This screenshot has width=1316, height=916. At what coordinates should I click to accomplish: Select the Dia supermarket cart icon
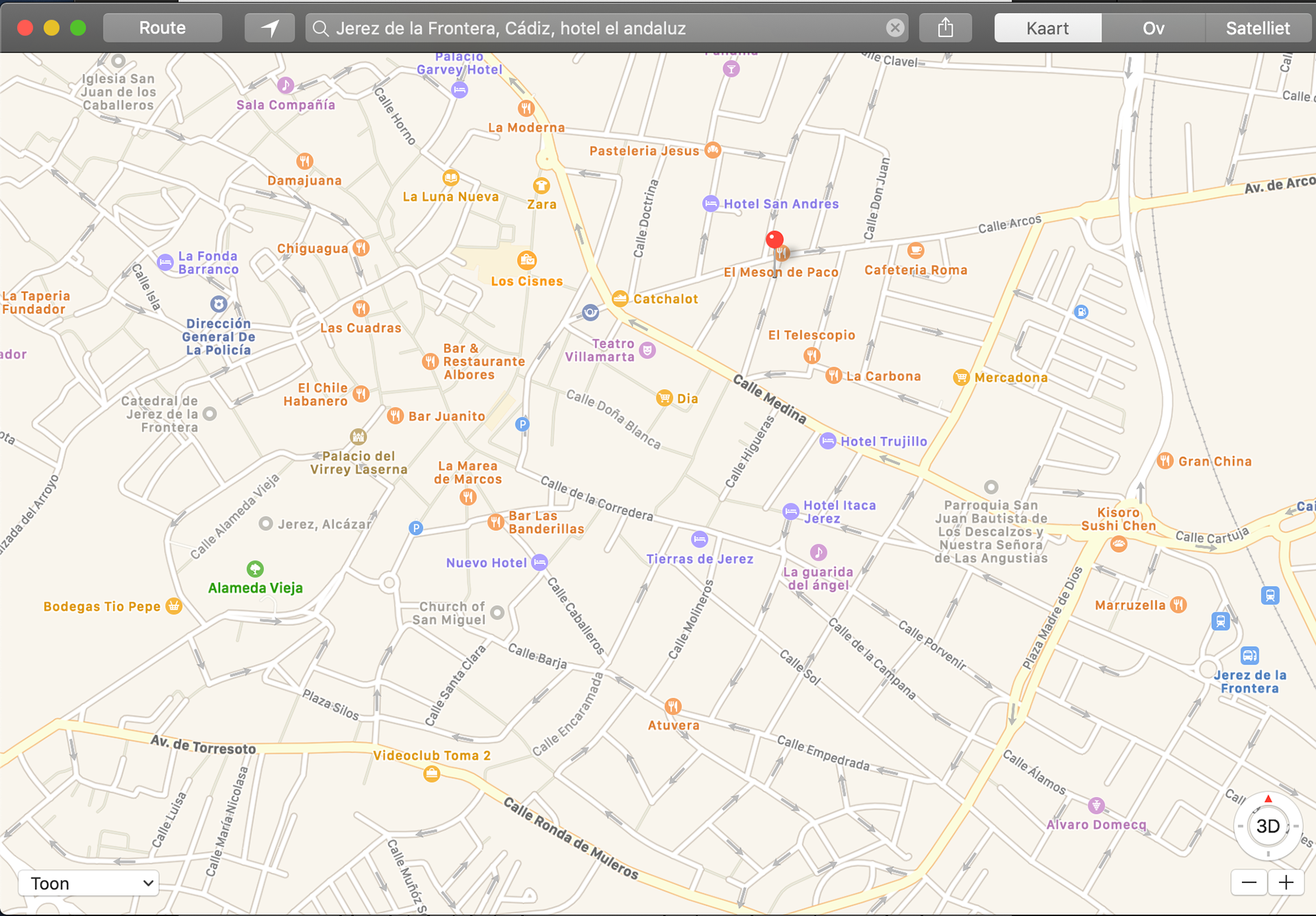(664, 398)
